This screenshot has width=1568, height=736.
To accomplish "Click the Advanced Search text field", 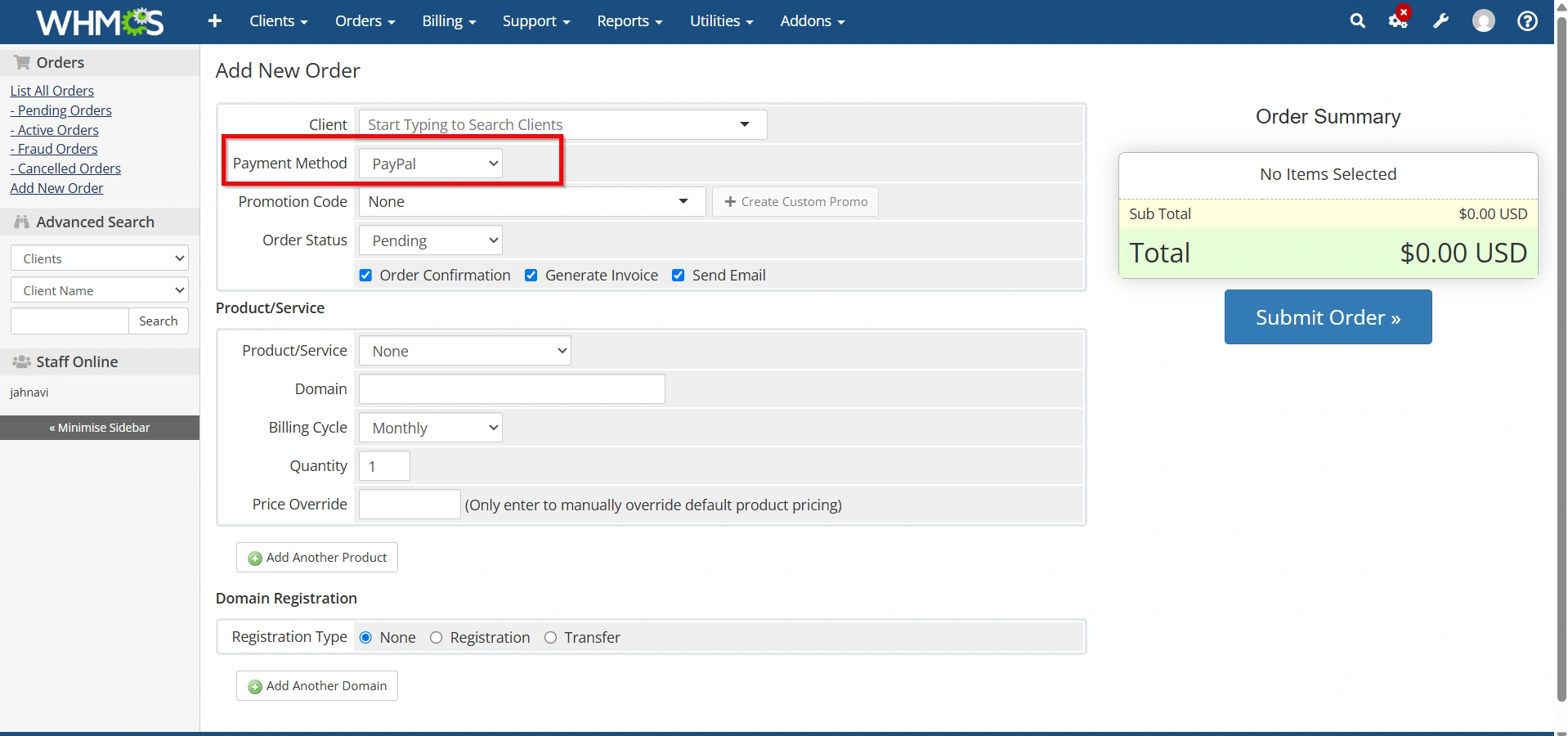I will pos(69,321).
